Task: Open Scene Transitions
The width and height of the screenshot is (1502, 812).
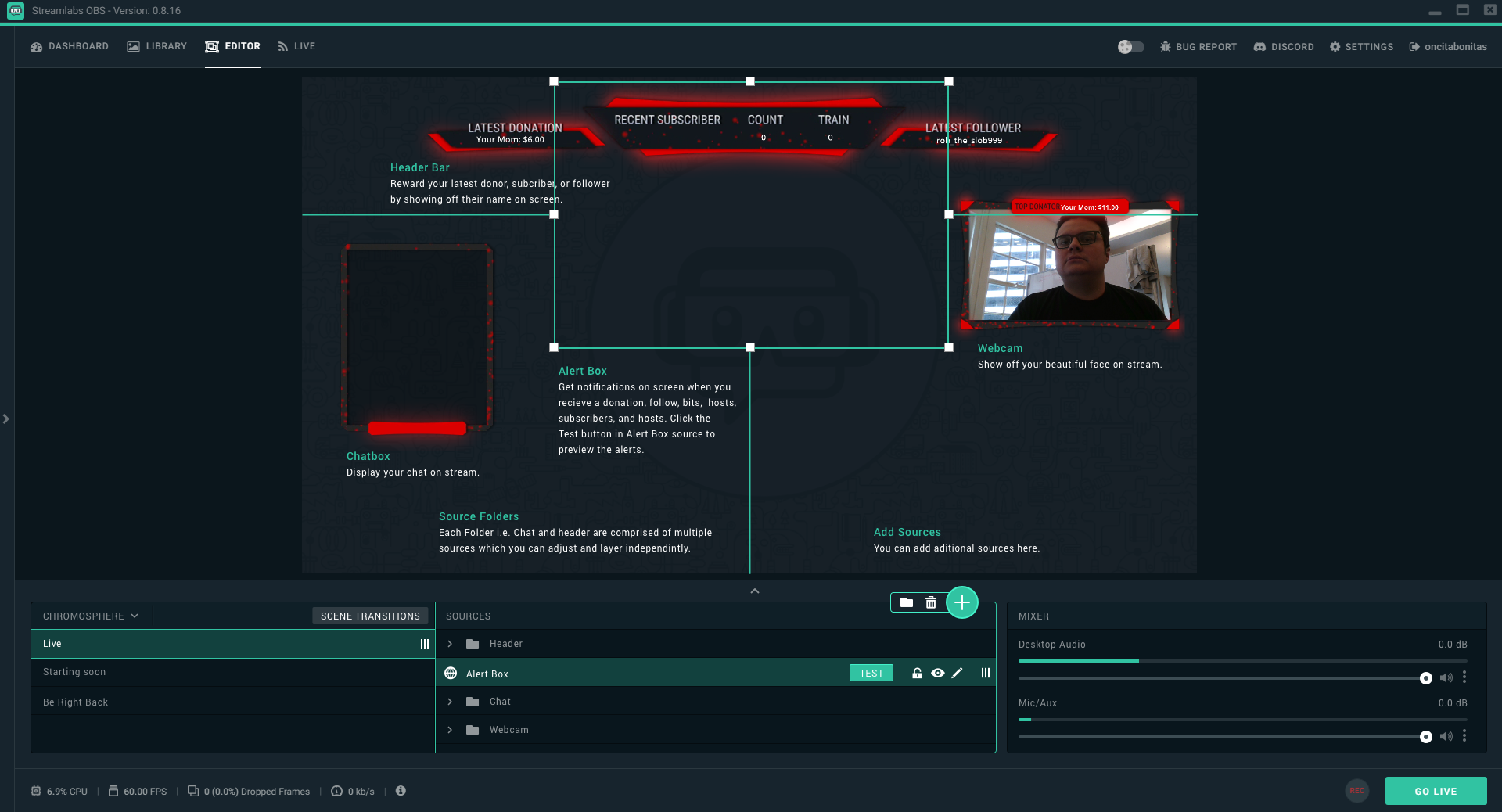Action: point(370,616)
